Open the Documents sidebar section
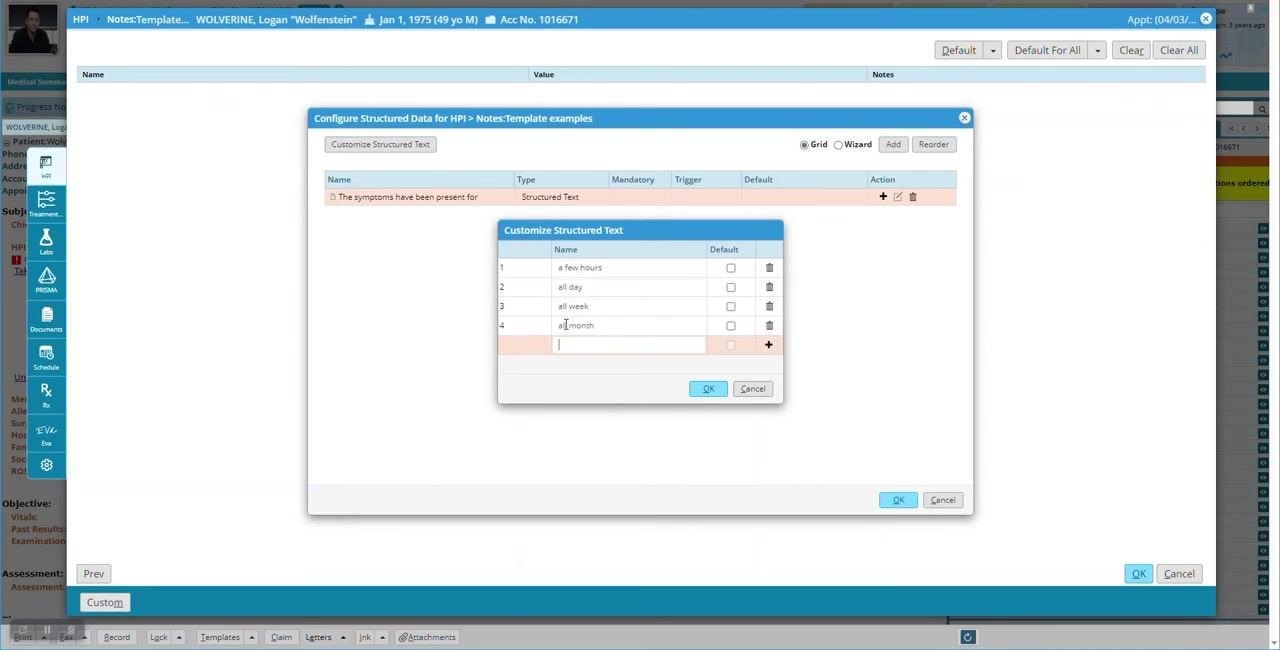The image size is (1280, 650). point(46,319)
